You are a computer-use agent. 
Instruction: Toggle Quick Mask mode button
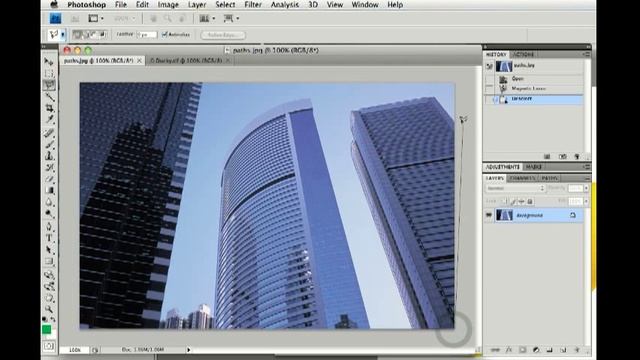49,346
